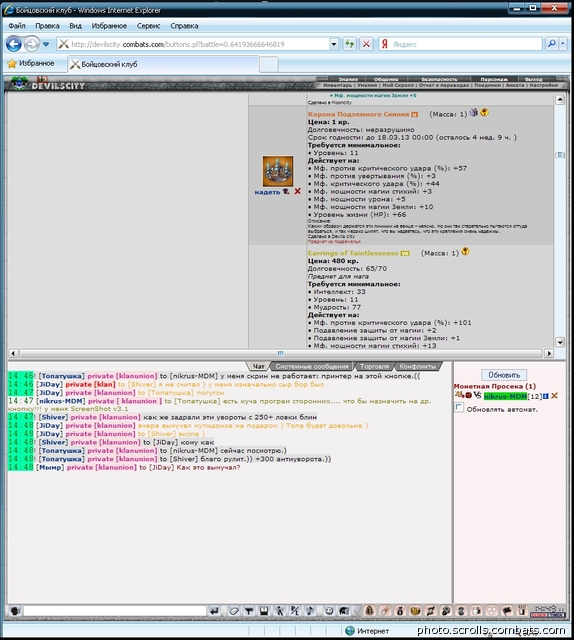
Task: Click the small icon next to надеть
Action: [286, 191]
